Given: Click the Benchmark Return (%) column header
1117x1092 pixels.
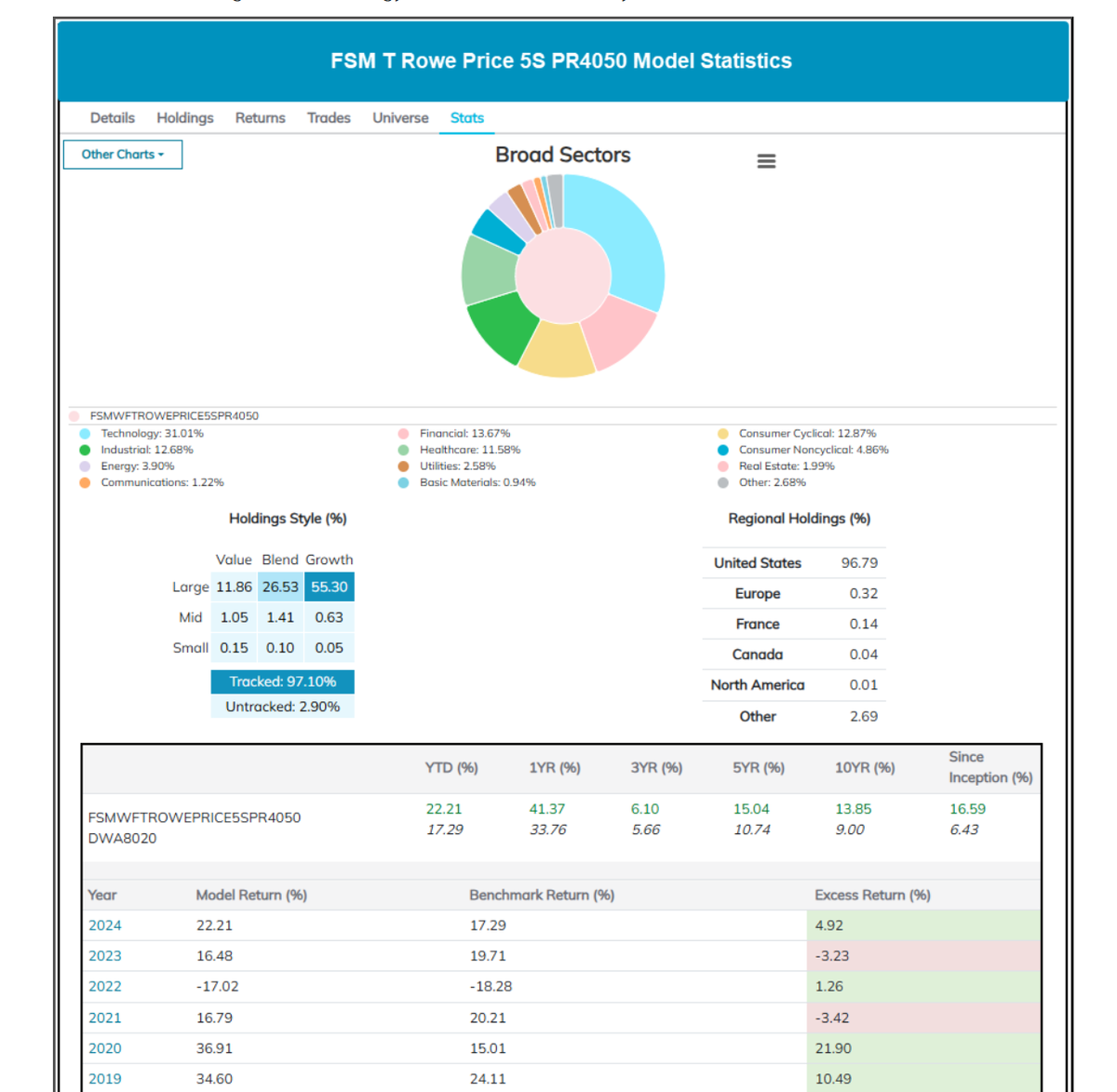Looking at the screenshot, I should click(542, 896).
